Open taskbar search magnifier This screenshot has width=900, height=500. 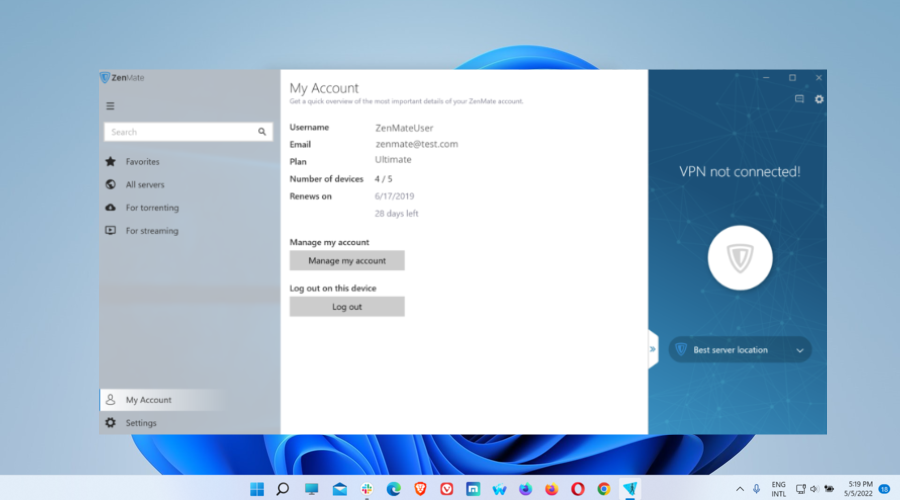(282, 489)
